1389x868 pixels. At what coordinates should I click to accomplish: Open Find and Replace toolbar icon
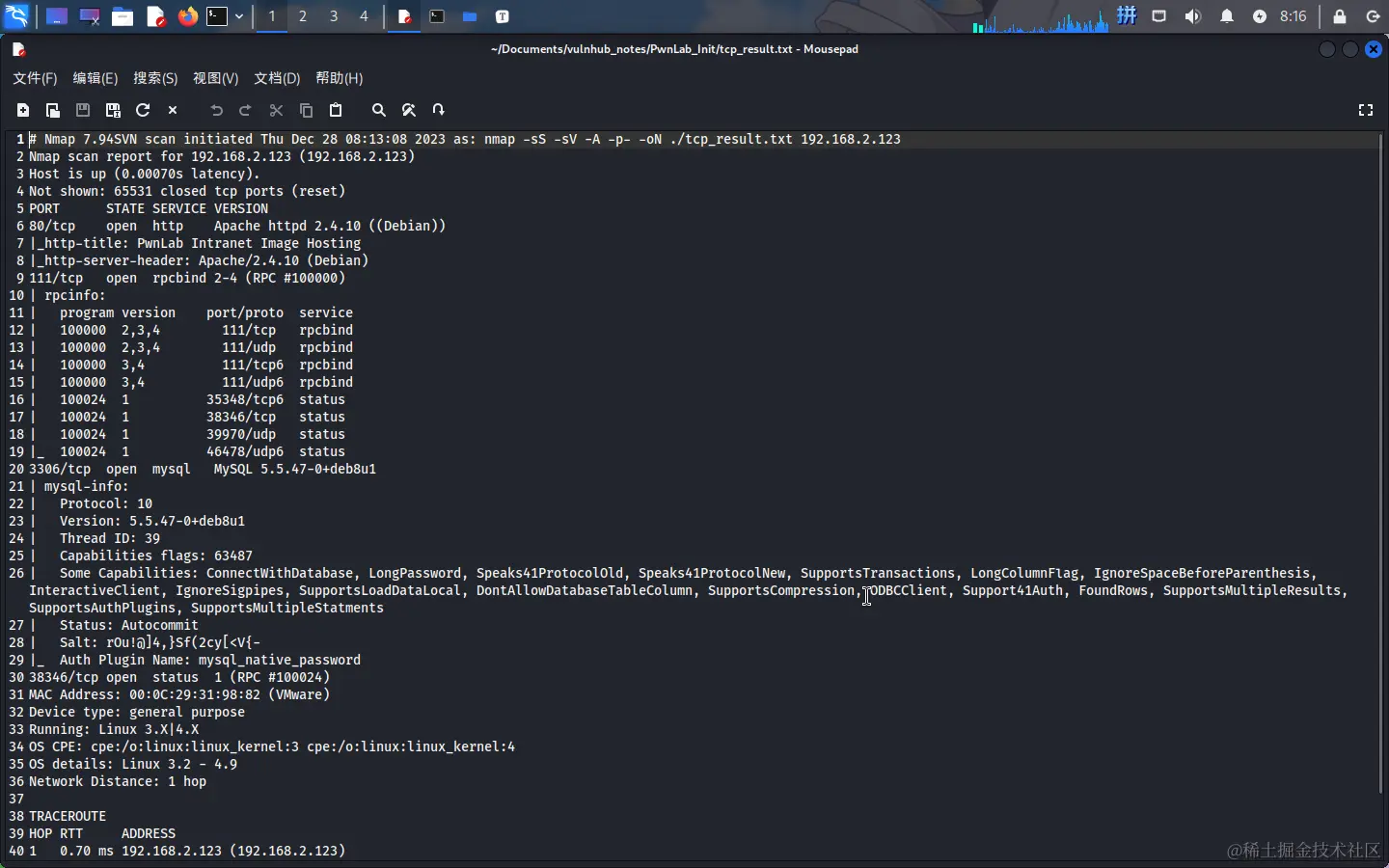pyautogui.click(x=409, y=110)
